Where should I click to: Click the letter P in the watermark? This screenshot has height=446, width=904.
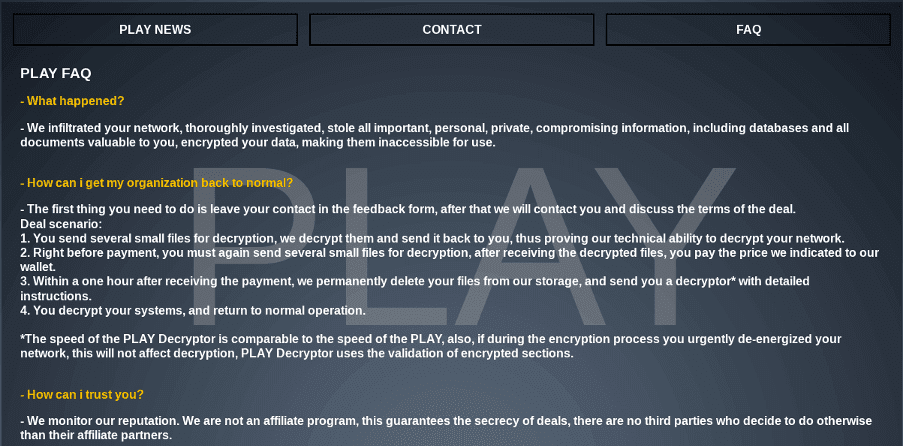(x=250, y=250)
